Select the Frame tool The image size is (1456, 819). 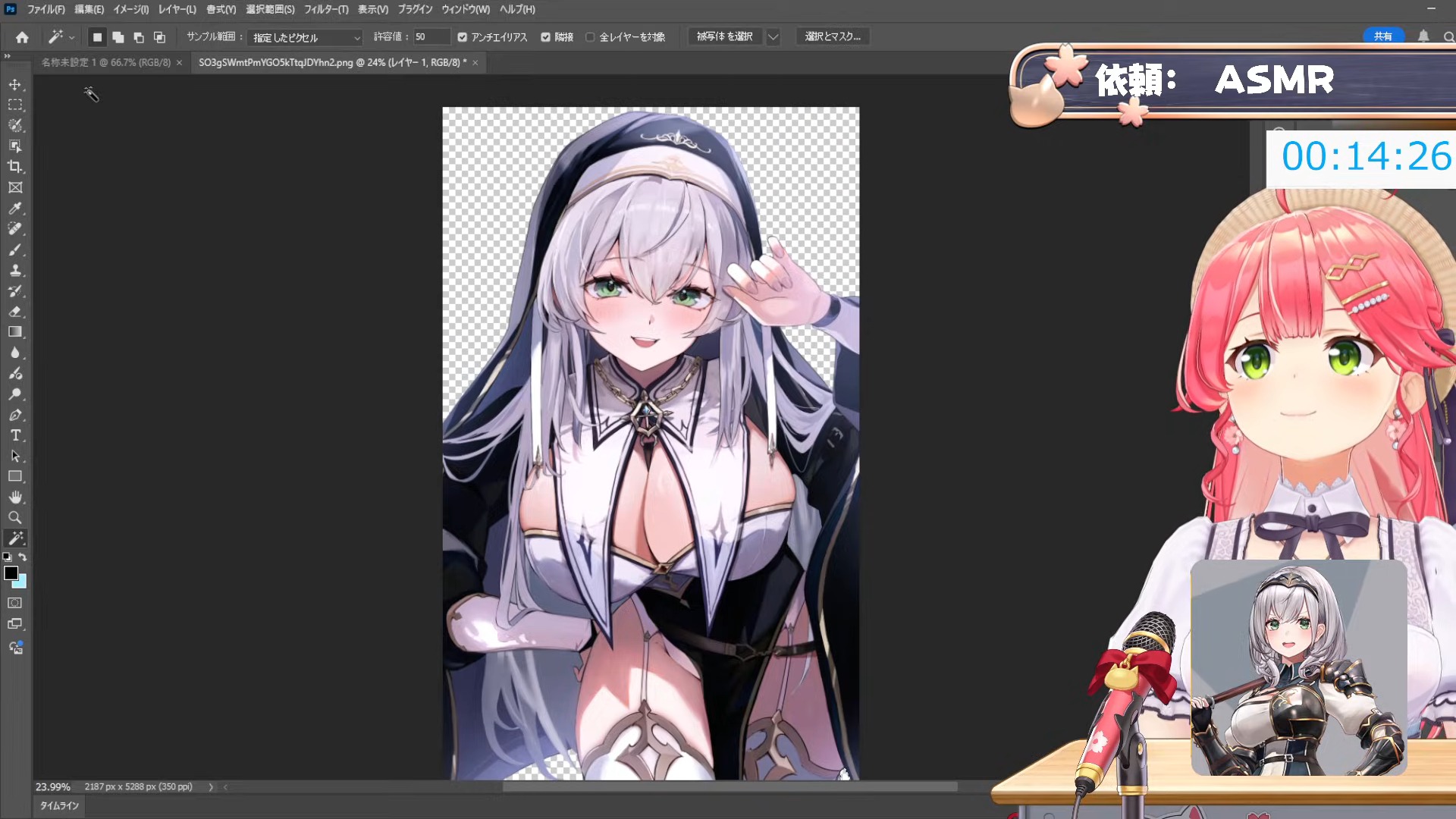pyautogui.click(x=15, y=187)
